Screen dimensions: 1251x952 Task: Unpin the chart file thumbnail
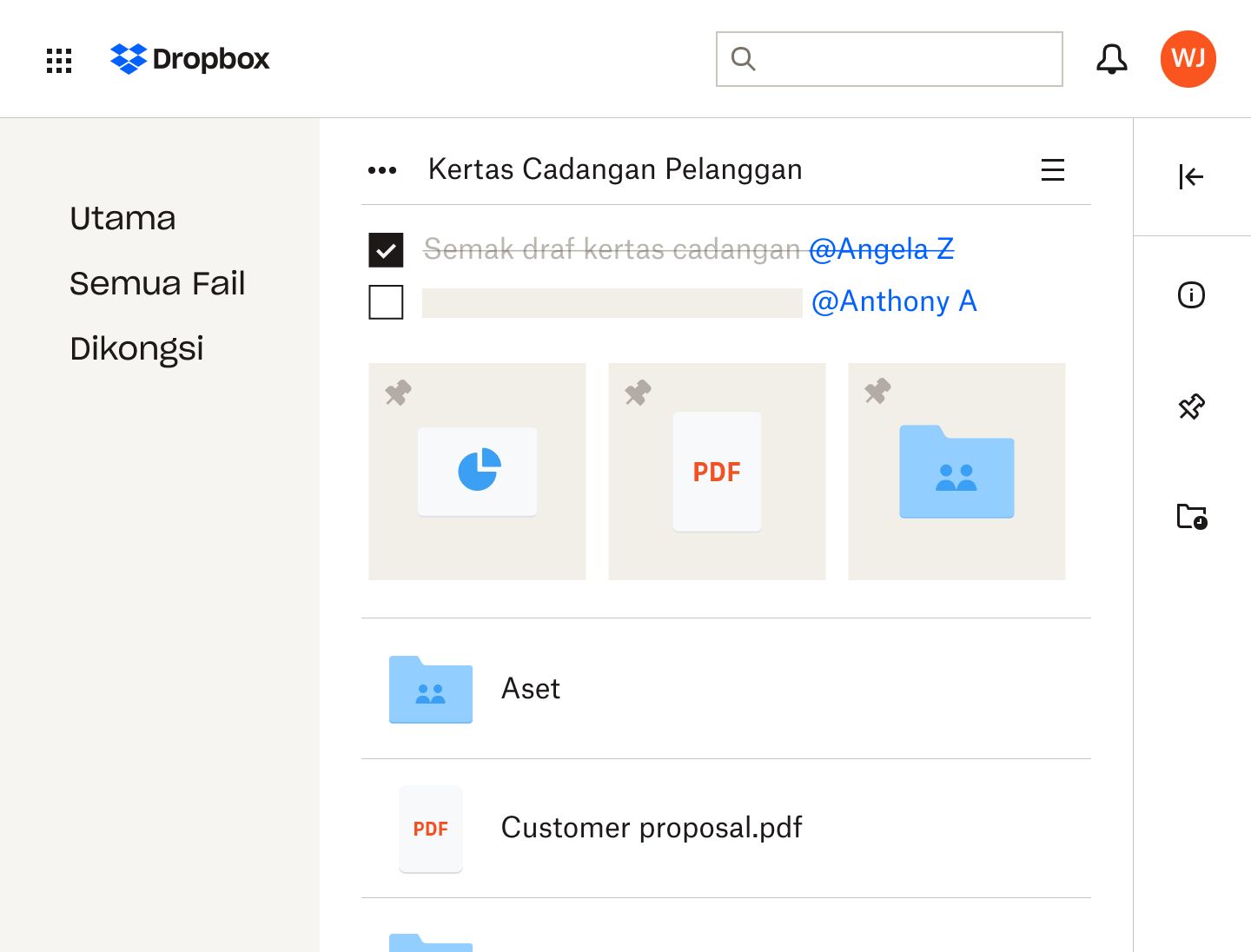pyautogui.click(x=398, y=393)
